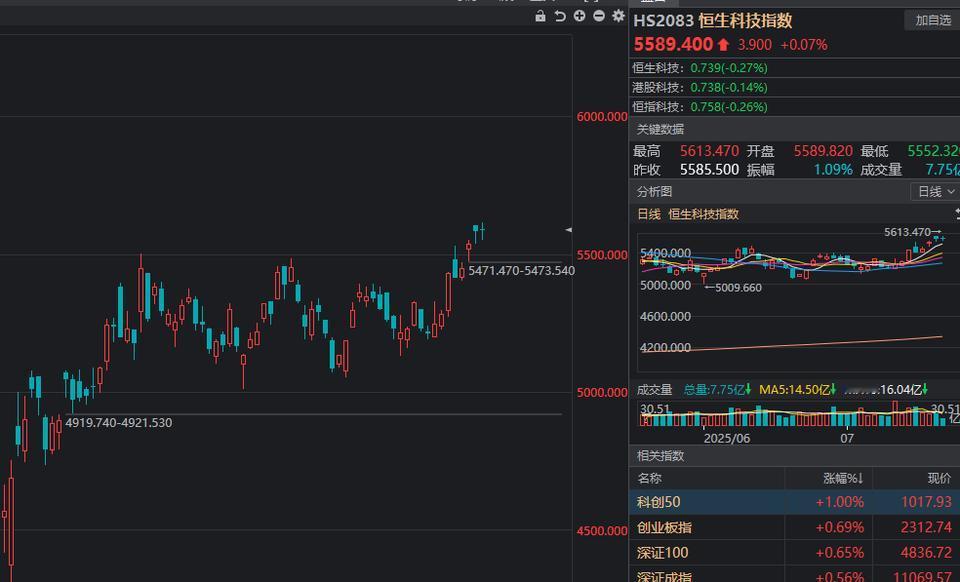Click the 名称 column header
The image size is (960, 582).
coord(649,478)
